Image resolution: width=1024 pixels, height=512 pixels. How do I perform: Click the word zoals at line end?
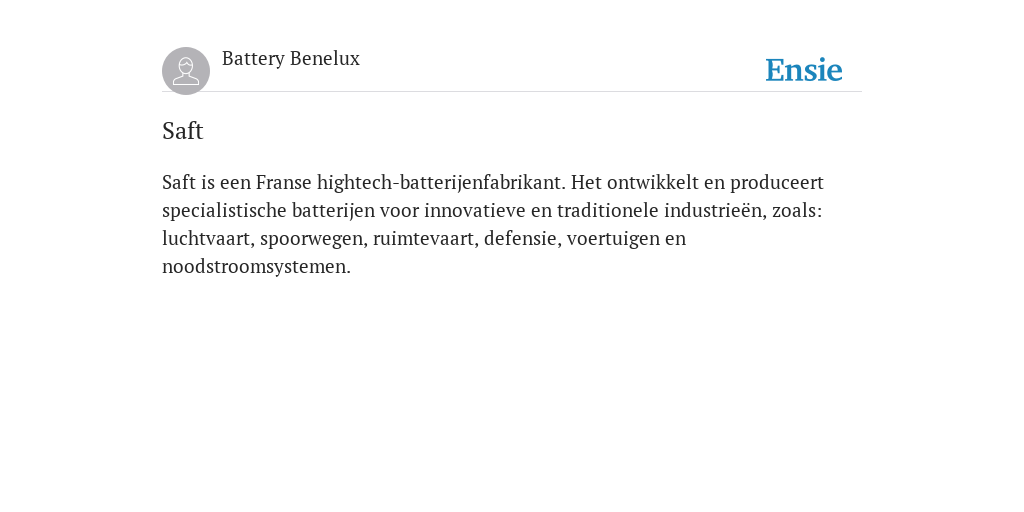click(797, 210)
